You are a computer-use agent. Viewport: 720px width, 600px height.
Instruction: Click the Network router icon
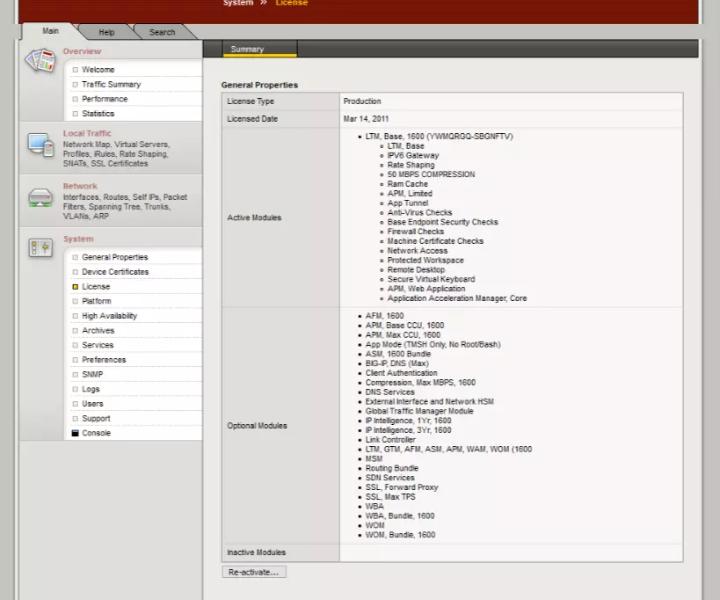coord(40,197)
